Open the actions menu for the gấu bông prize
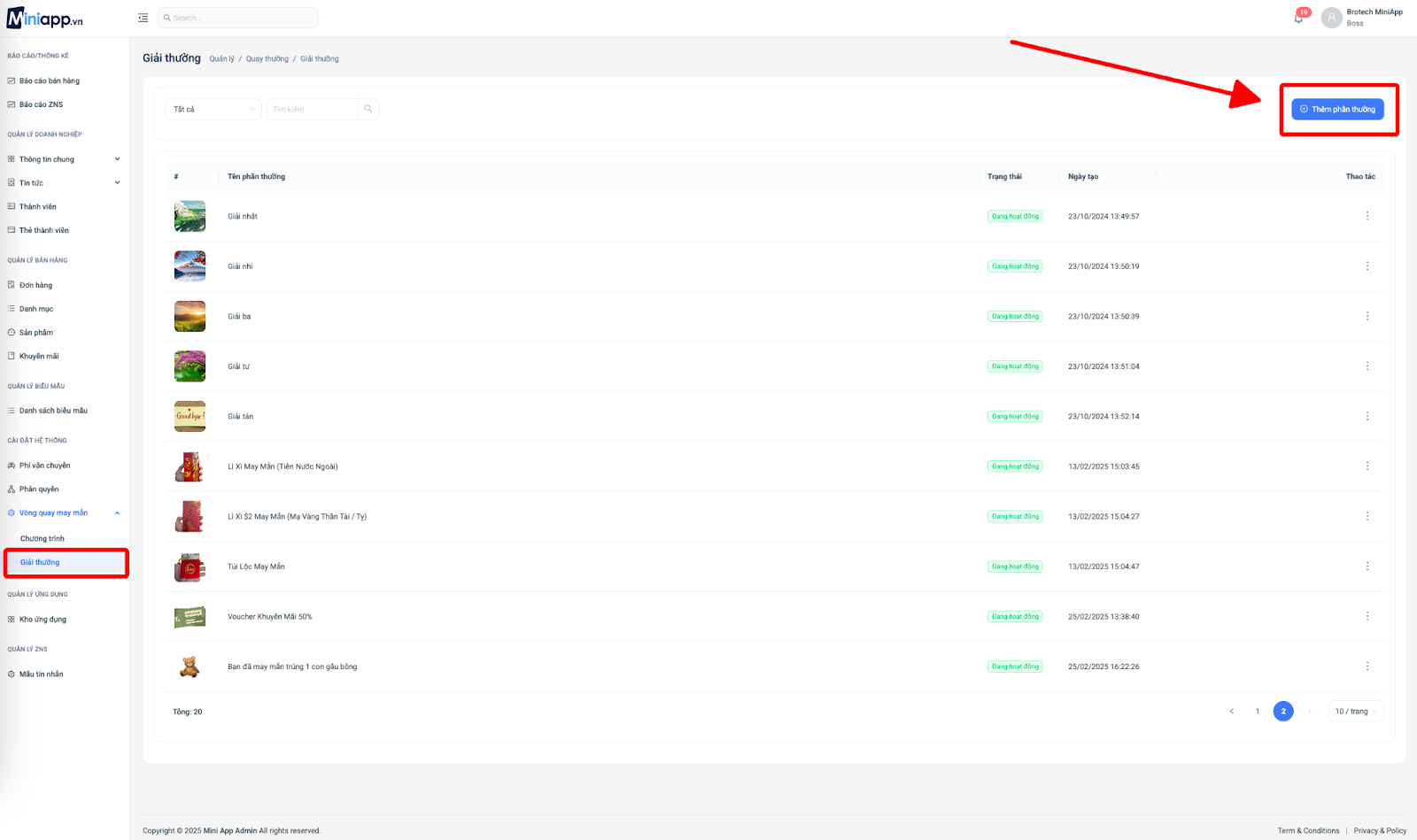The width and height of the screenshot is (1417, 840). (x=1367, y=667)
